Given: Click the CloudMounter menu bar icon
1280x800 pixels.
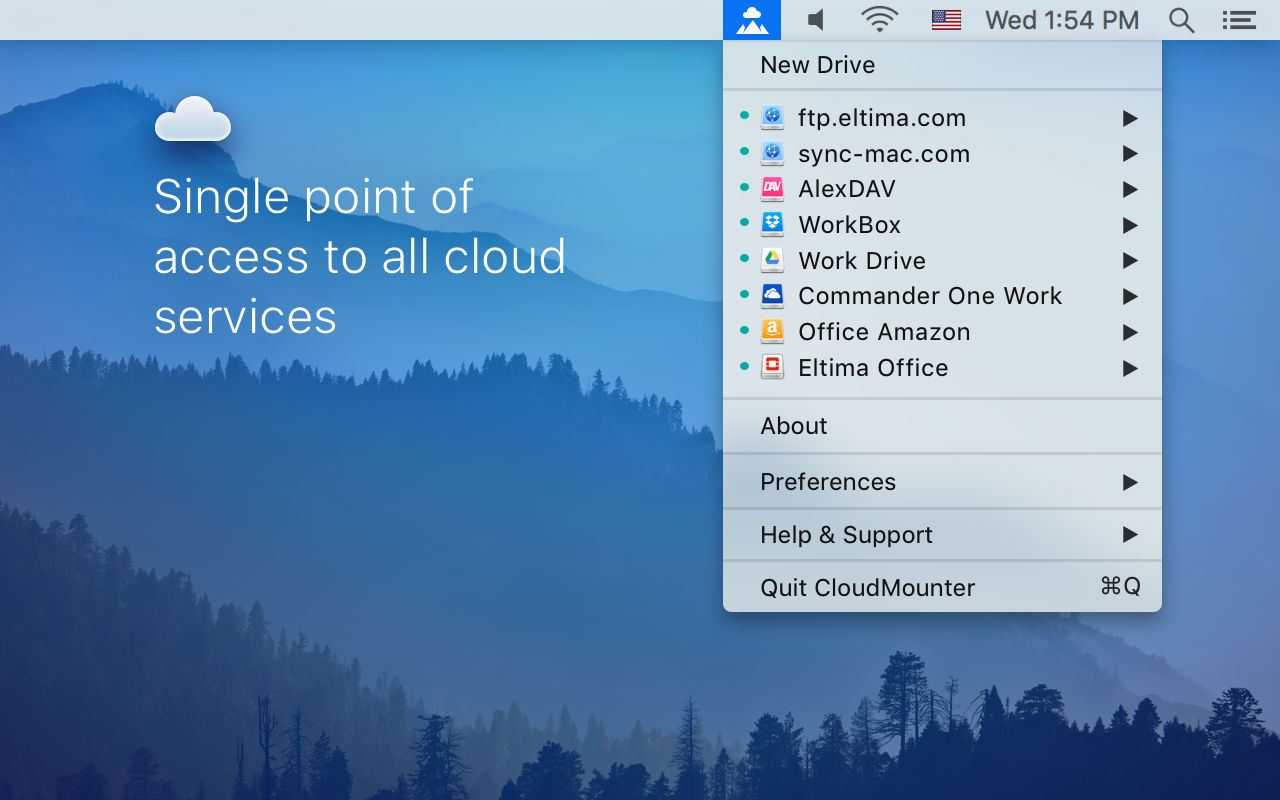Looking at the screenshot, I should pyautogui.click(x=752, y=20).
